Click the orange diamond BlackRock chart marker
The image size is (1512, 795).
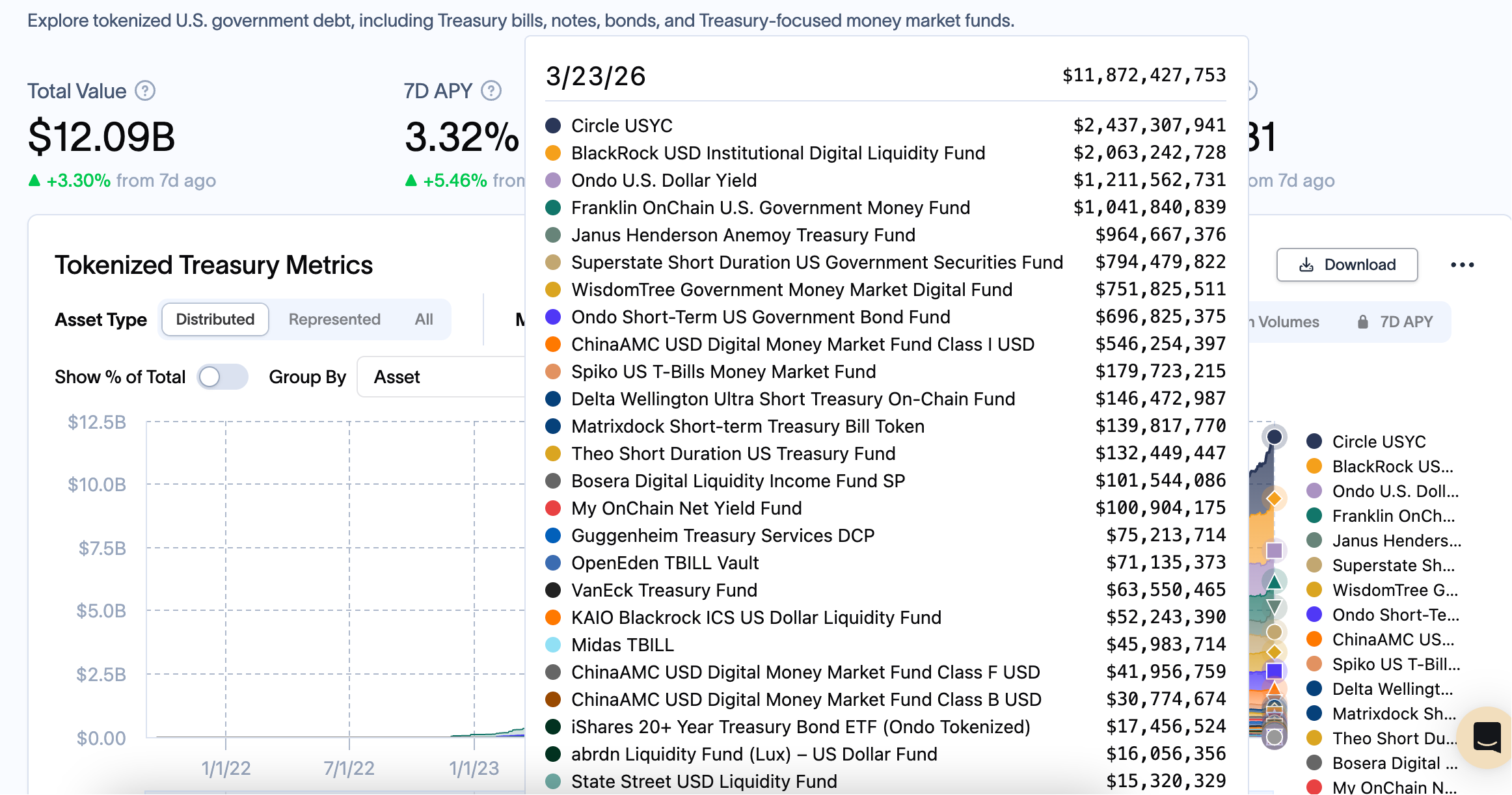click(1275, 499)
